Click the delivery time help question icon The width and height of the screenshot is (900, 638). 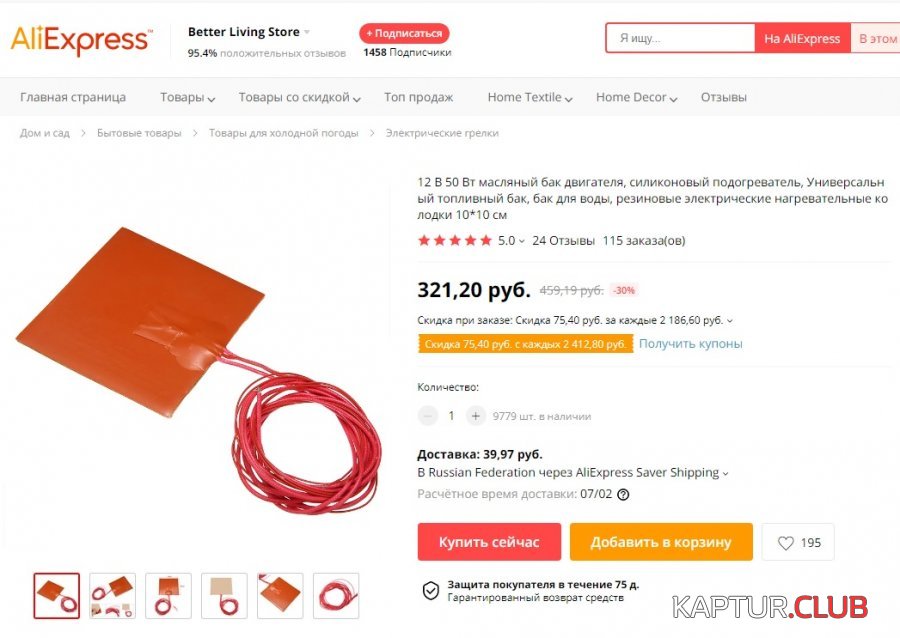click(623, 495)
